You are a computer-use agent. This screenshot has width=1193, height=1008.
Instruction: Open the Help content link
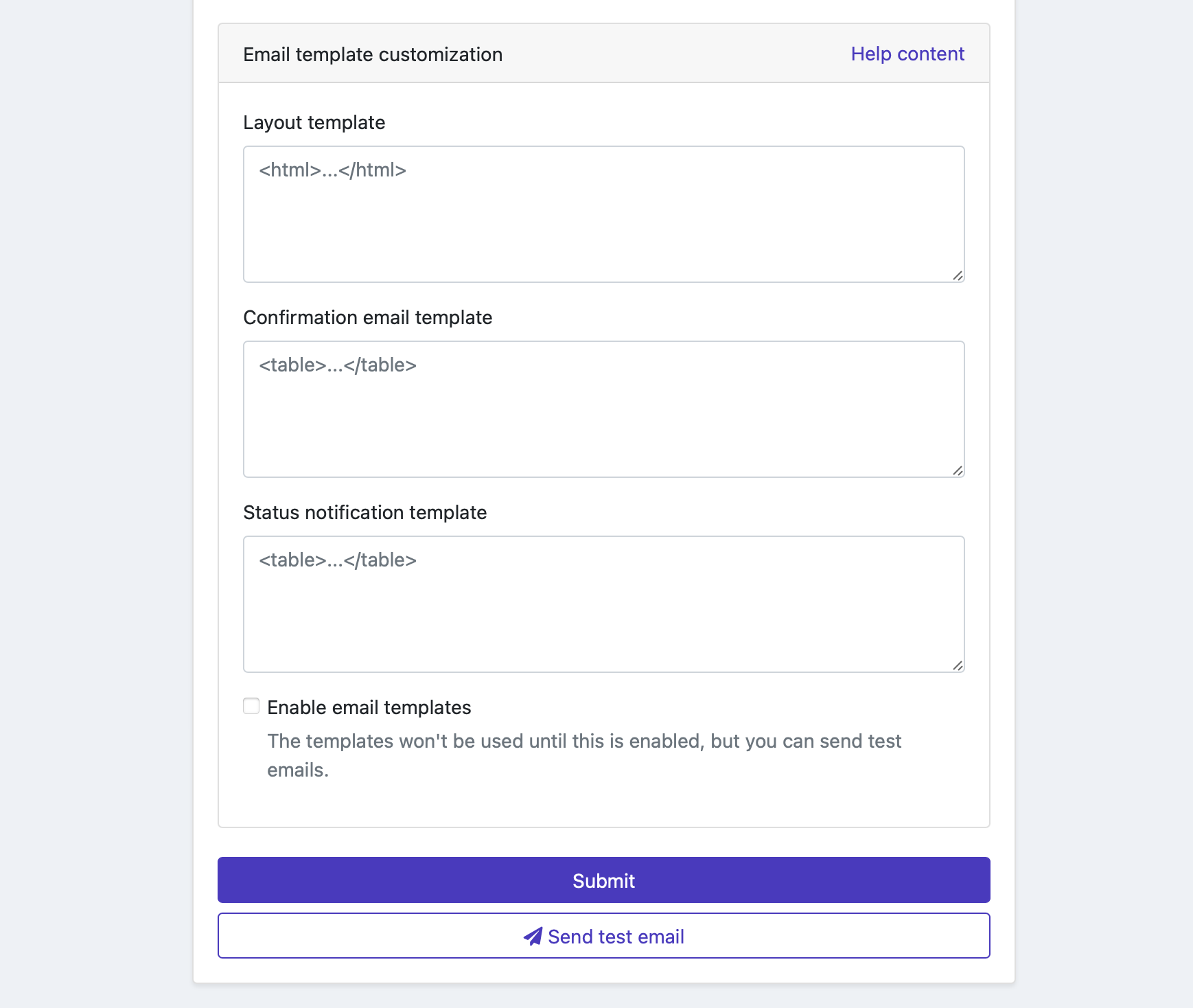pos(907,54)
